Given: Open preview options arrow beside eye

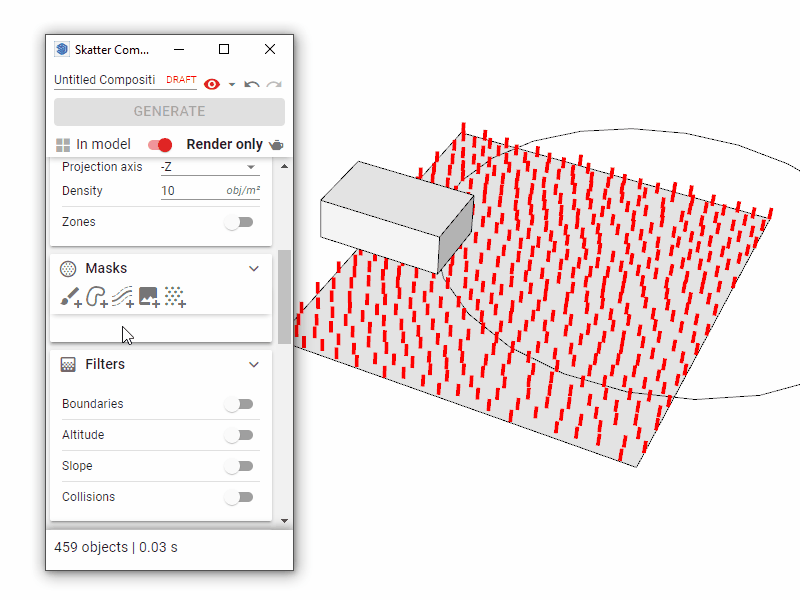Looking at the screenshot, I should [x=232, y=84].
